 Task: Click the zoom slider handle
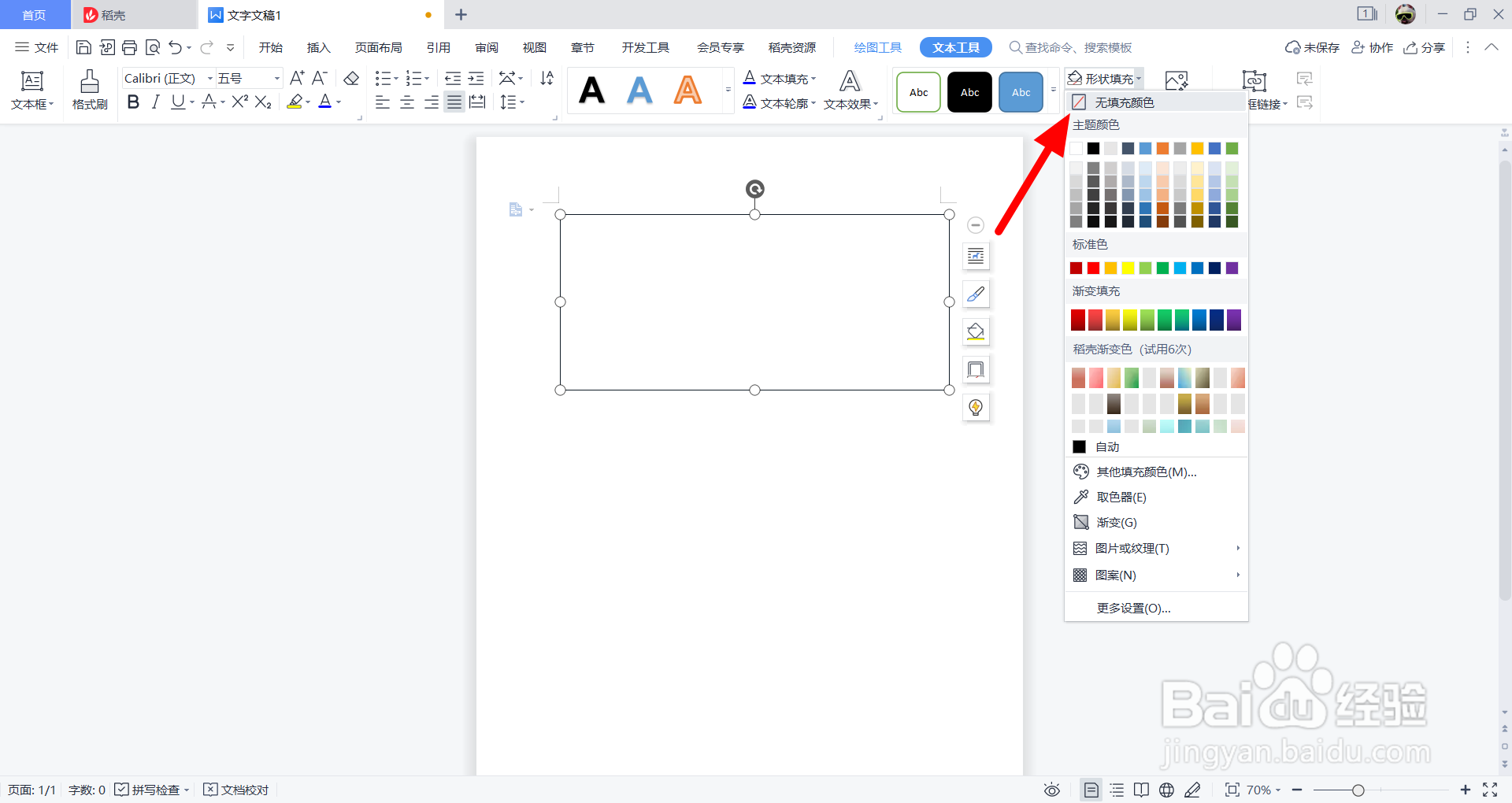click(x=1358, y=790)
